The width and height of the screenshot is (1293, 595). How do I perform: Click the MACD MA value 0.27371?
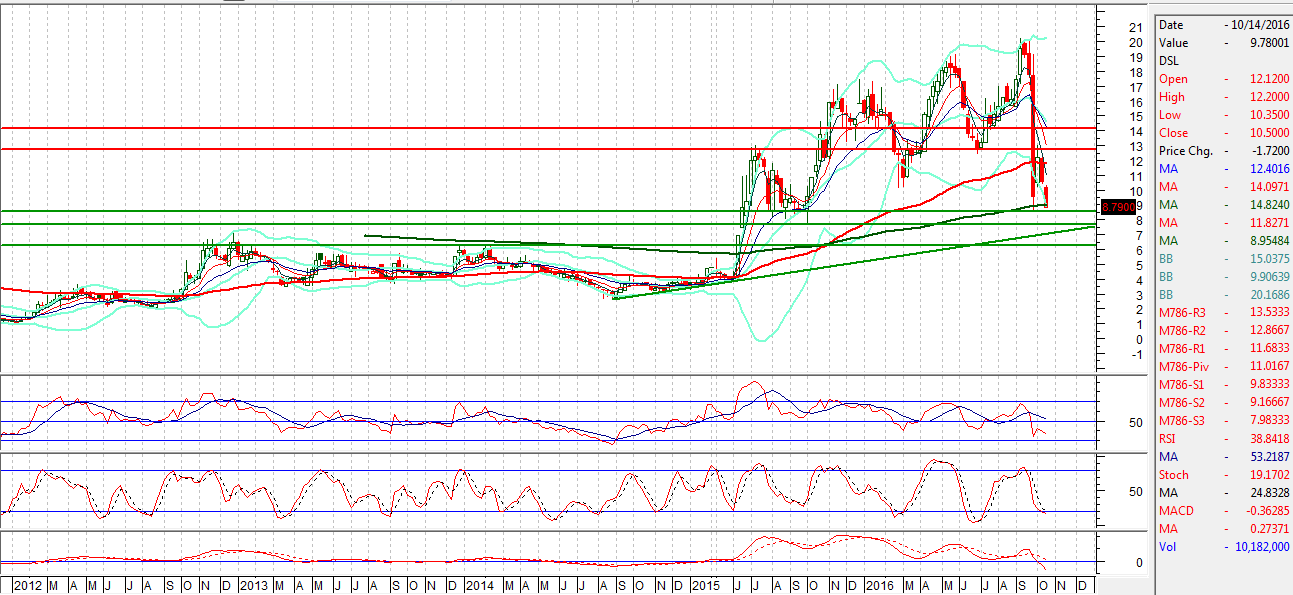(1268, 529)
